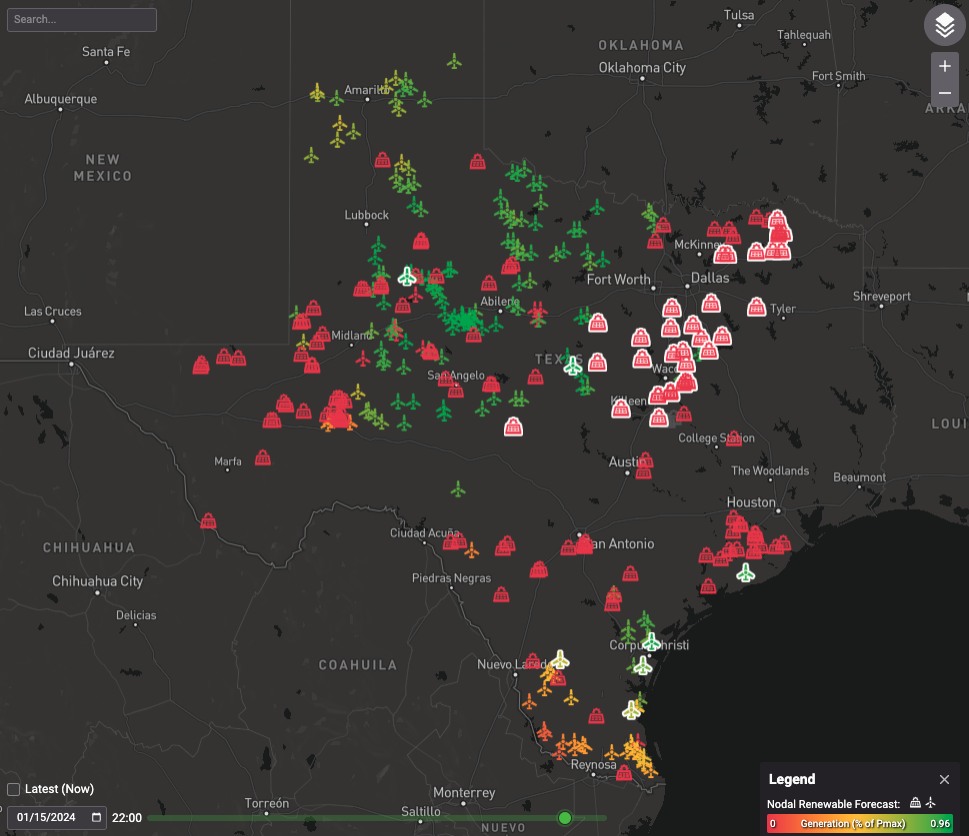Image resolution: width=969 pixels, height=836 pixels.
Task: Close the Legend panel
Action: point(944,780)
